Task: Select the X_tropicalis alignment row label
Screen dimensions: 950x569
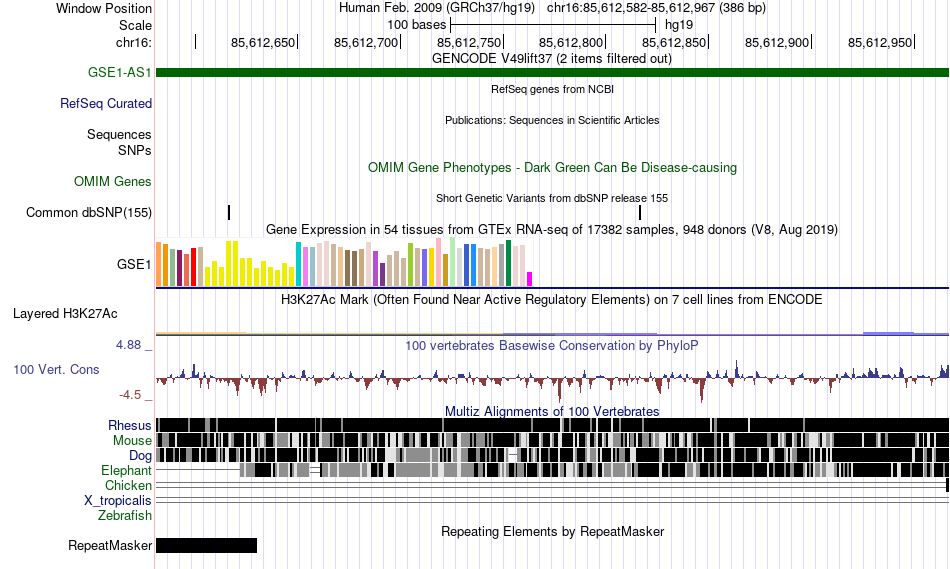Action: coord(118,501)
